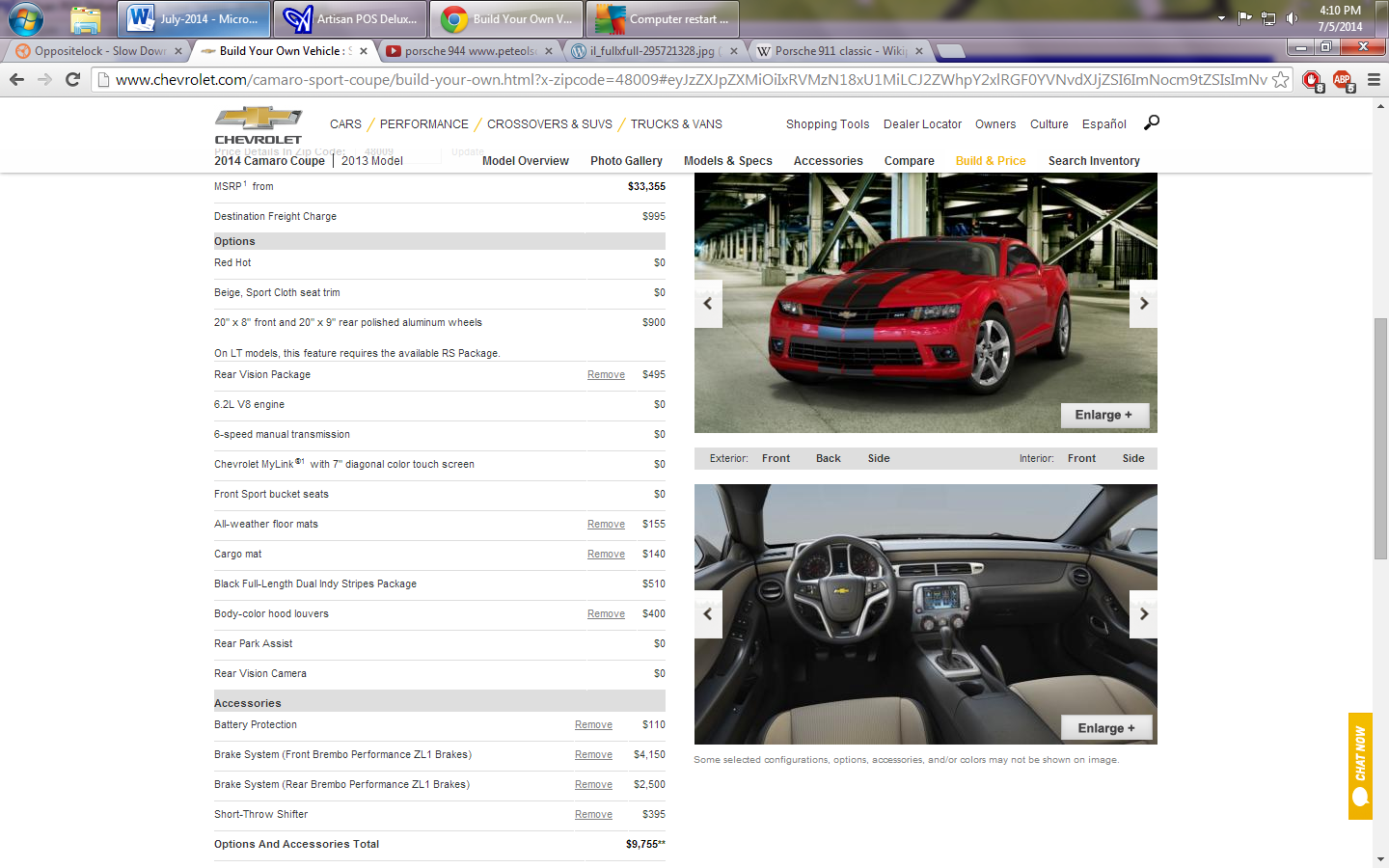Switch site to Español
The height and width of the screenshot is (868, 1389).
tap(1104, 124)
